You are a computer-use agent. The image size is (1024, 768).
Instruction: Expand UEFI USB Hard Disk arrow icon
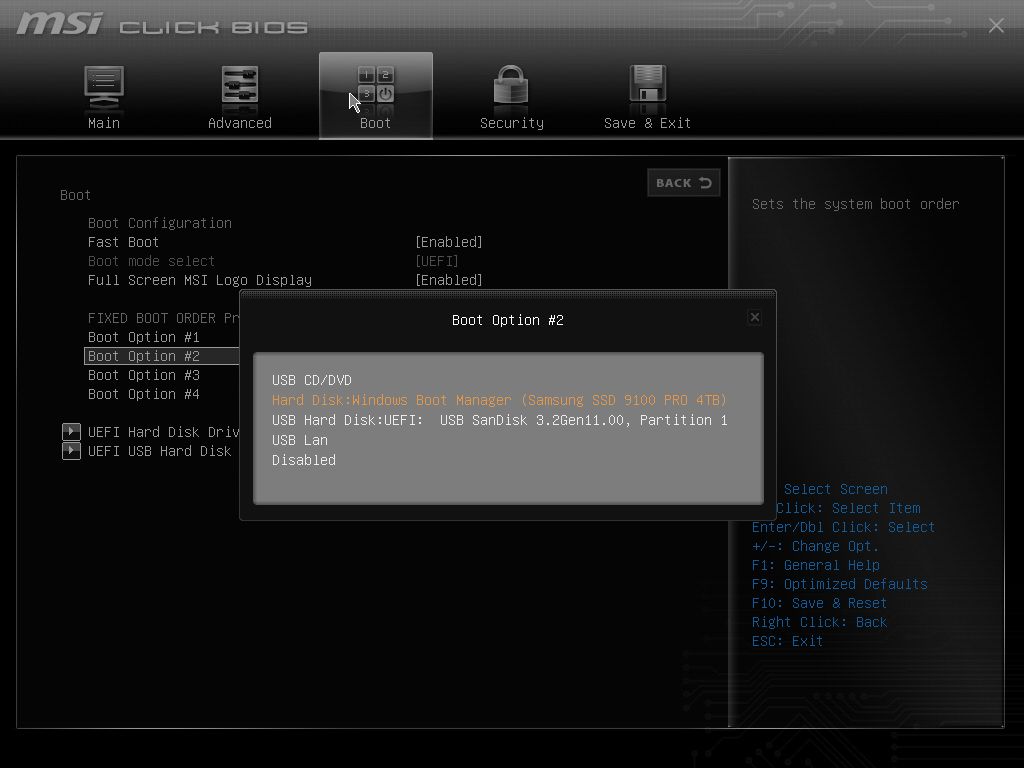click(x=71, y=451)
